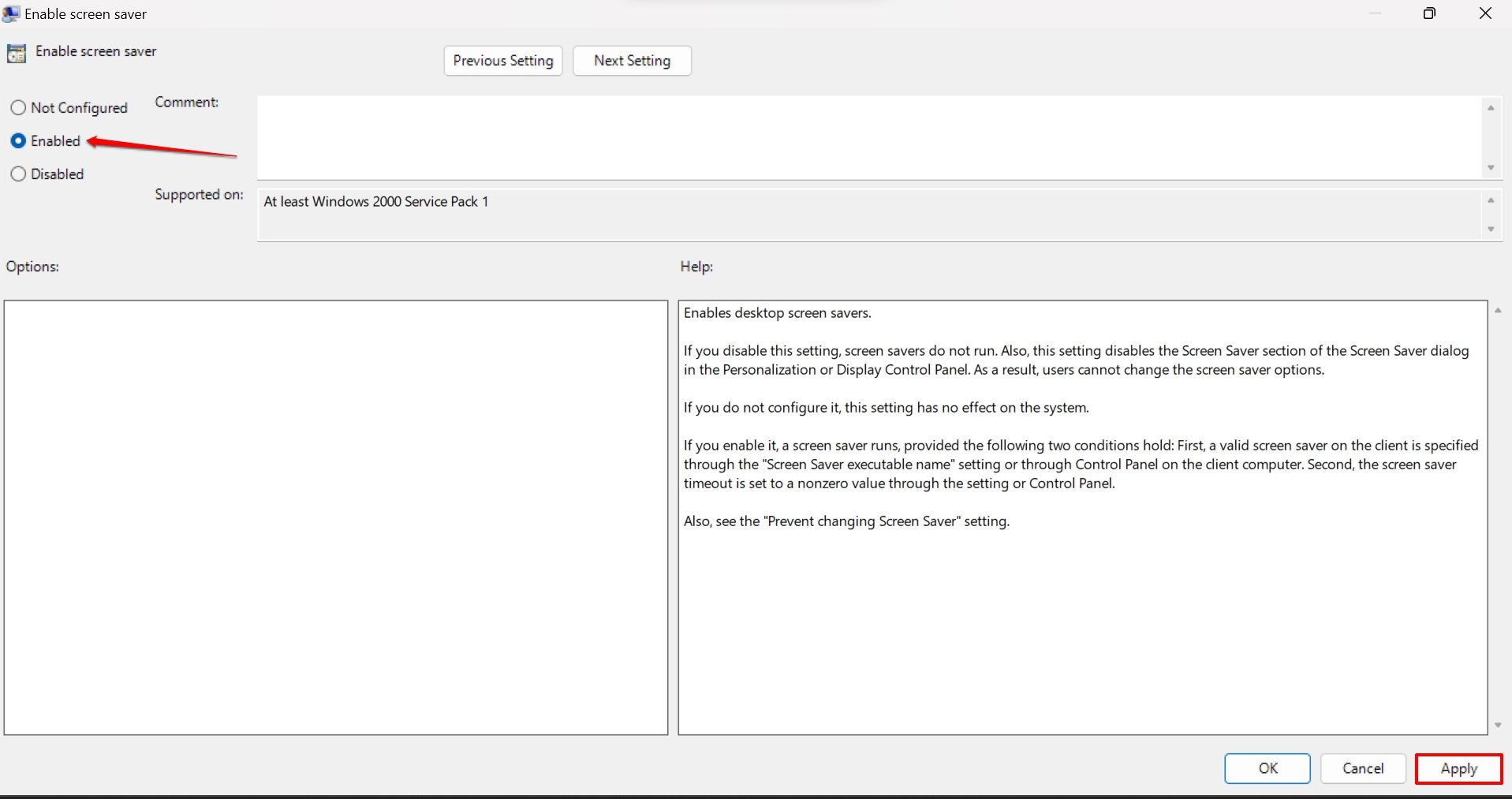Click the 'Options:' label
1512x799 pixels.
32,267
